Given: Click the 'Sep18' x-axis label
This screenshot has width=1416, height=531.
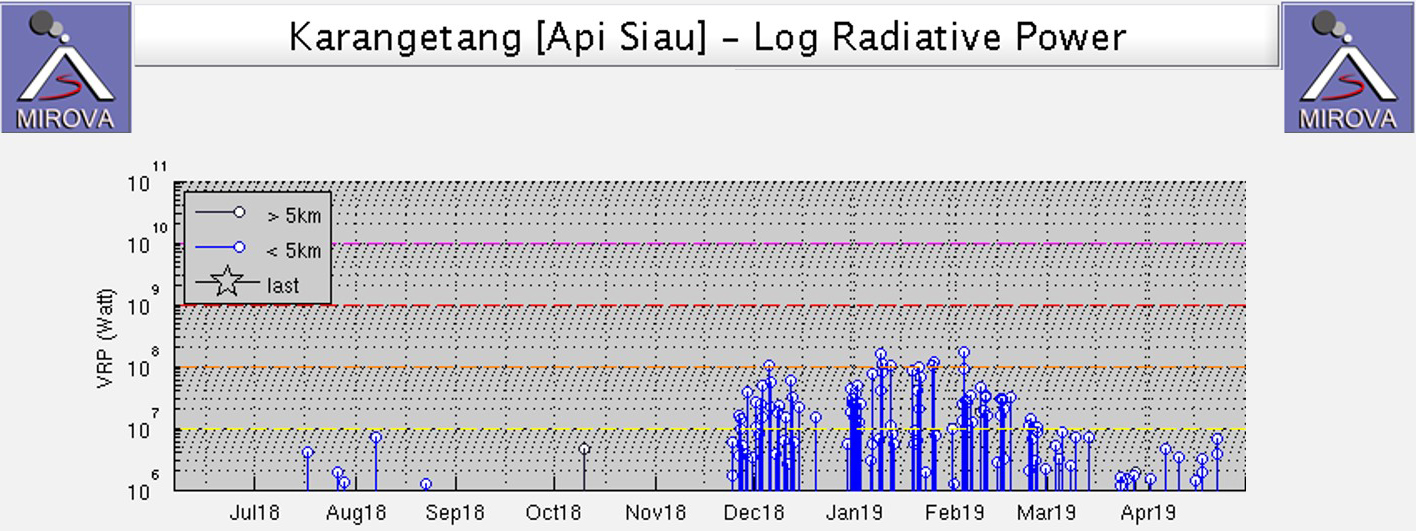Looking at the screenshot, I should [x=455, y=513].
